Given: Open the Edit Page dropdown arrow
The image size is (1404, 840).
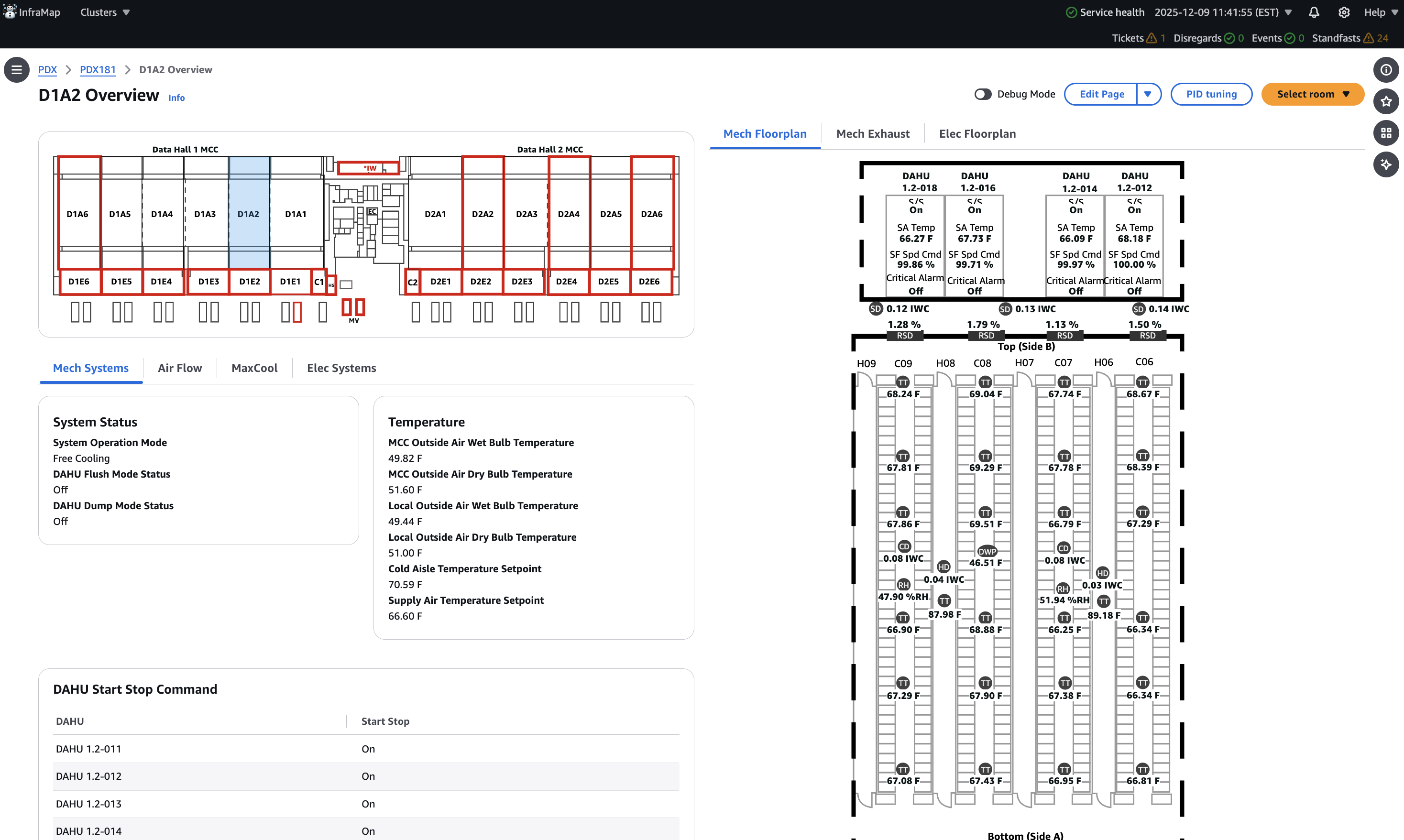Looking at the screenshot, I should coord(1148,94).
